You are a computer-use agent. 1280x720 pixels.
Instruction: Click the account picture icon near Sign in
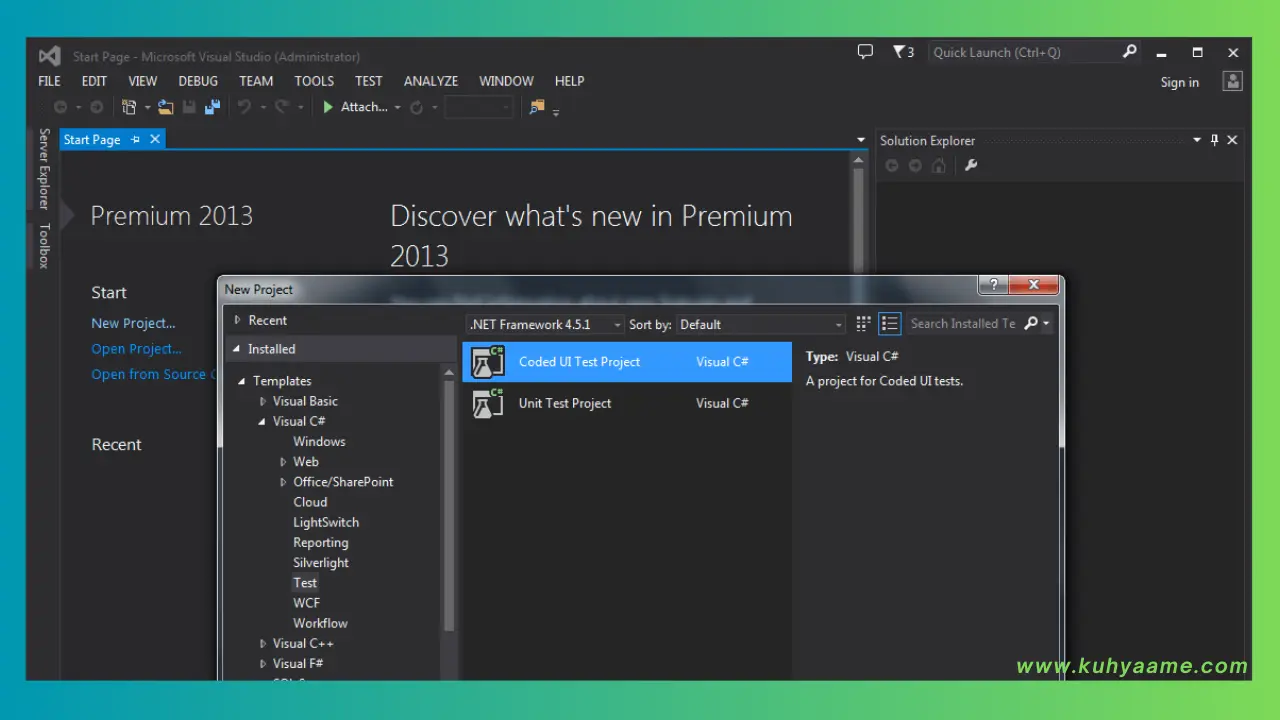click(x=1233, y=82)
